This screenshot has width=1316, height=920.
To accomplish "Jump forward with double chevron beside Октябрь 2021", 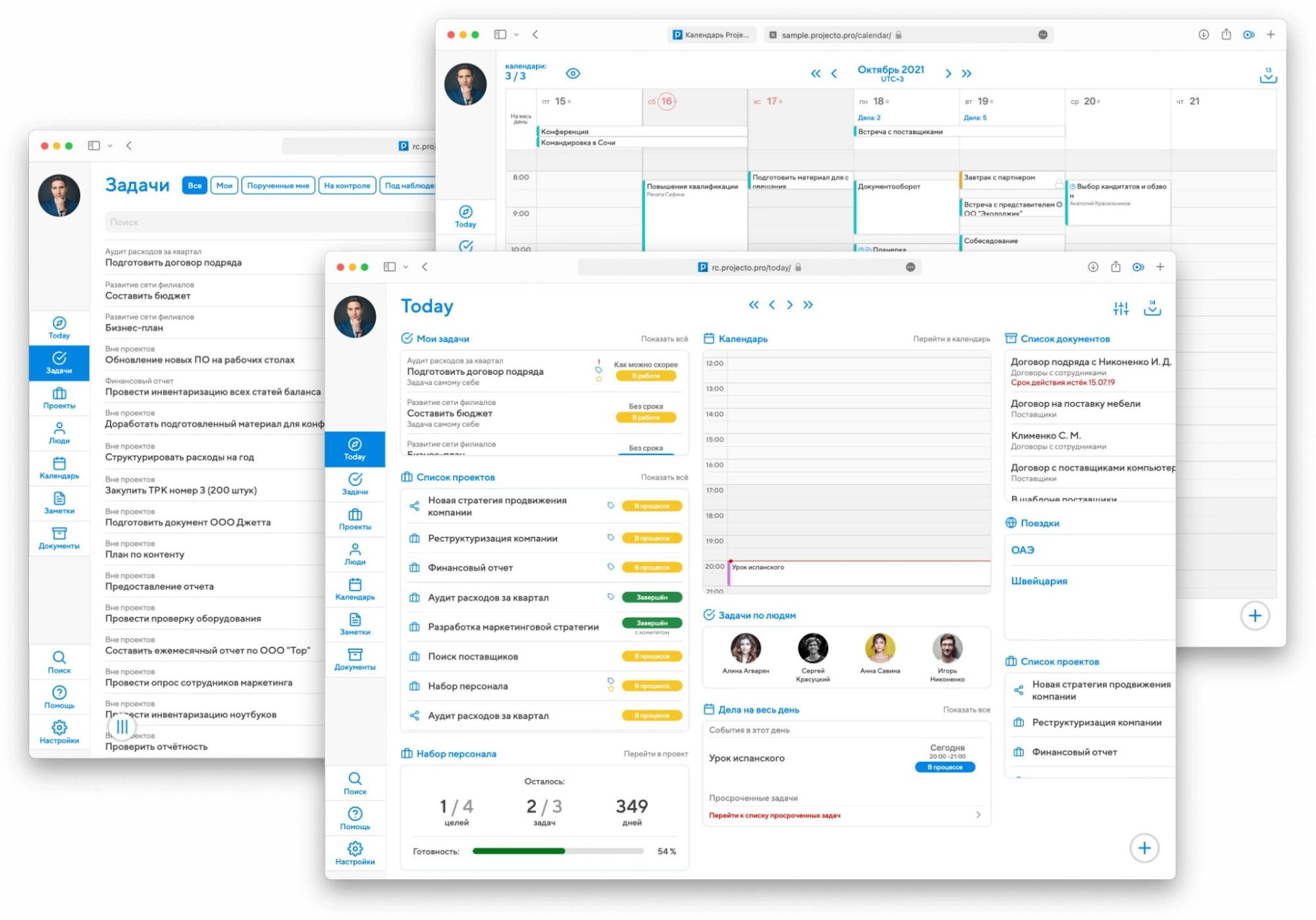I will point(966,74).
